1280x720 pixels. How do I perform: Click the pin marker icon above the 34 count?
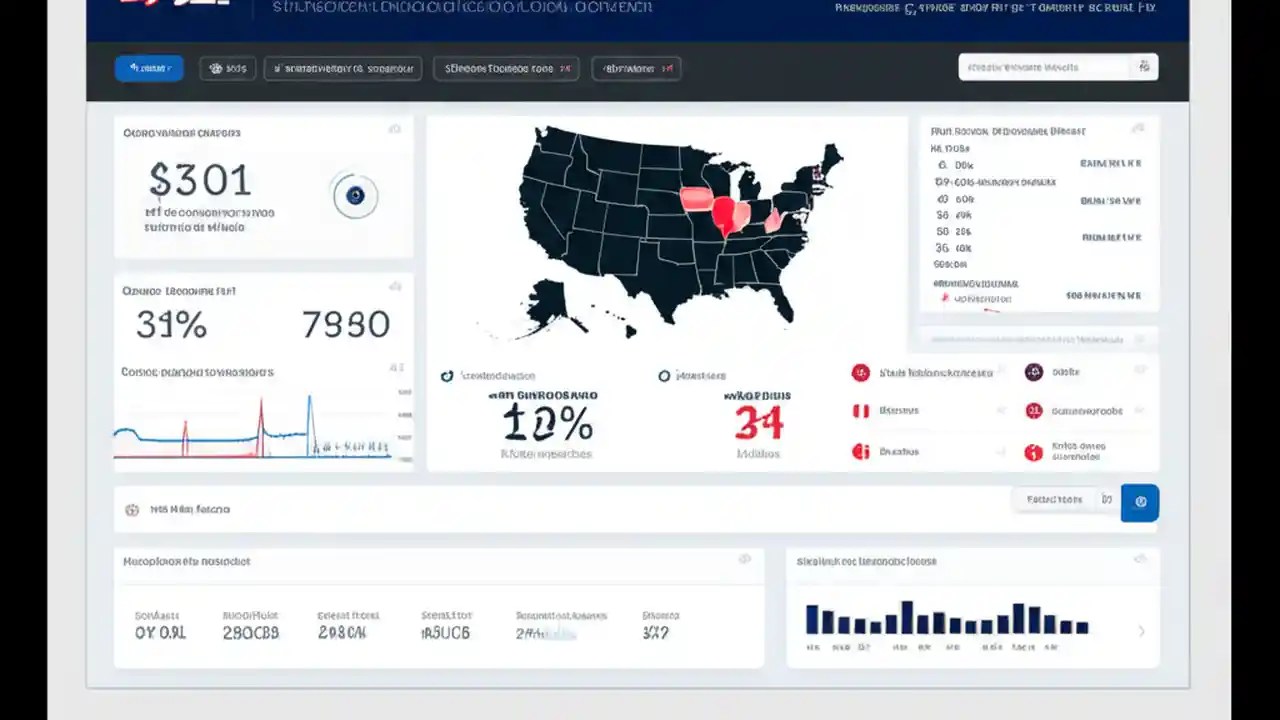(664, 375)
